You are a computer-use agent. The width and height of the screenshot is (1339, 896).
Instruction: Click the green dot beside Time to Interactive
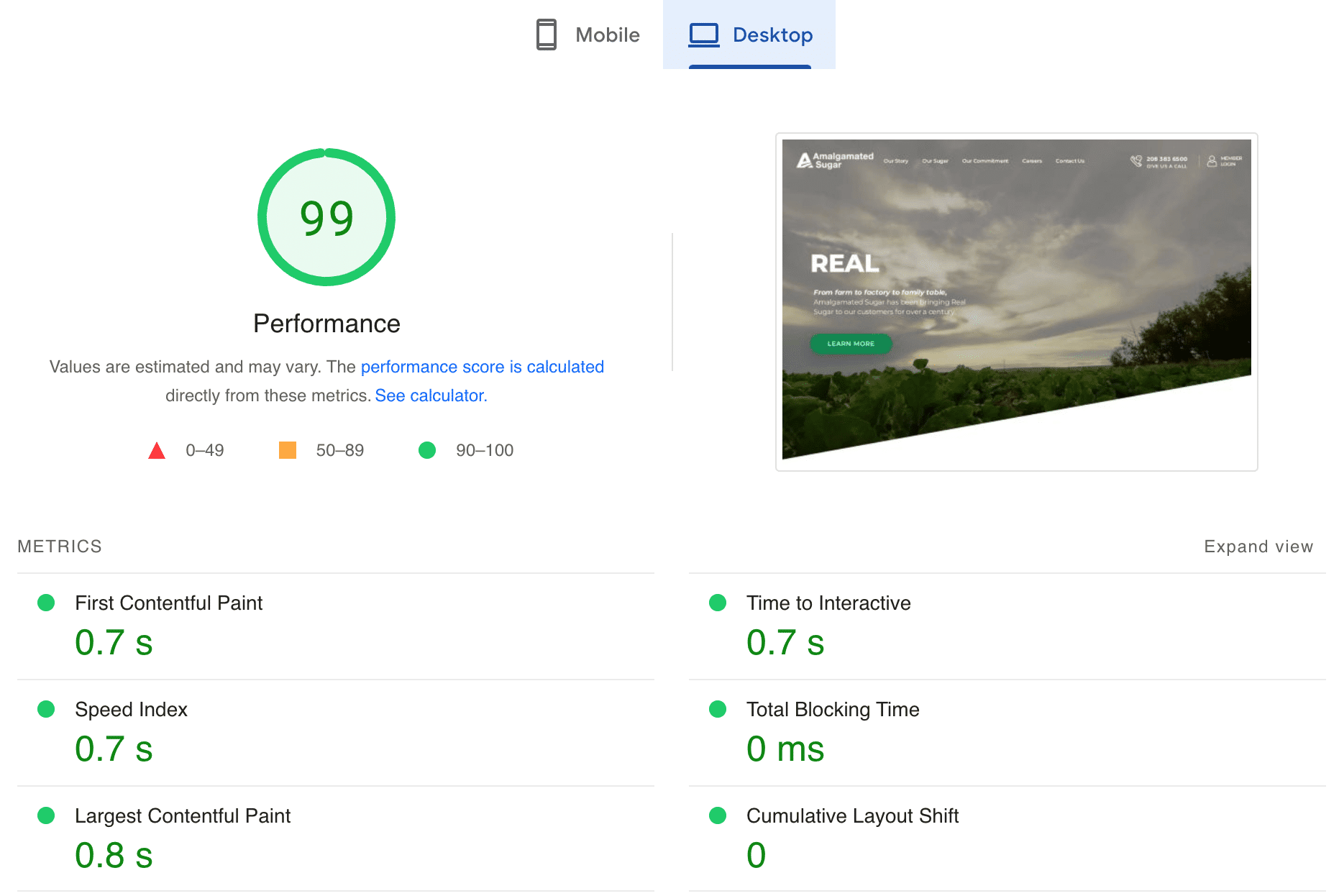pos(718,603)
